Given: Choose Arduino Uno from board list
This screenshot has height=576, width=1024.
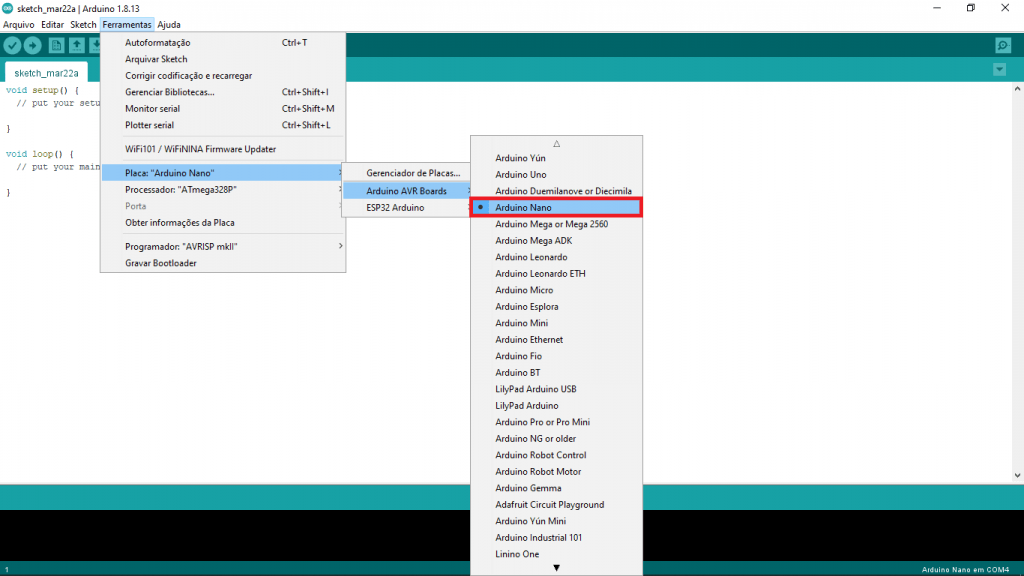Looking at the screenshot, I should pos(520,174).
